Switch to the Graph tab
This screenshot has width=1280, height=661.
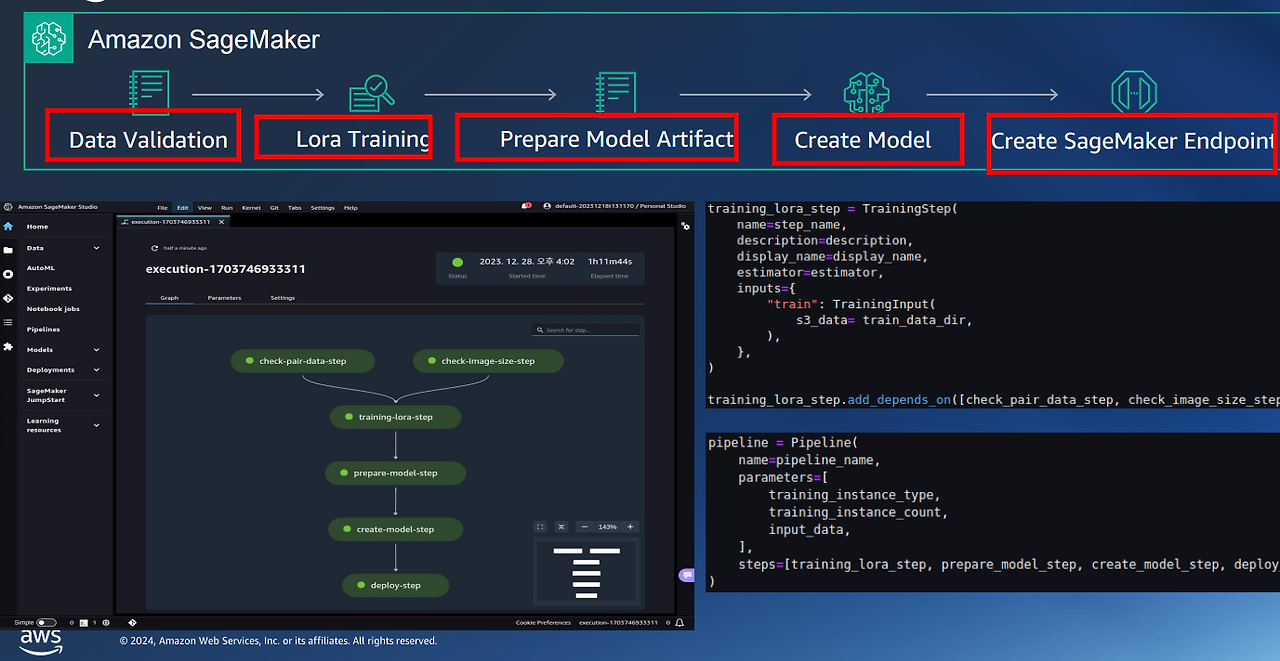[x=169, y=298]
